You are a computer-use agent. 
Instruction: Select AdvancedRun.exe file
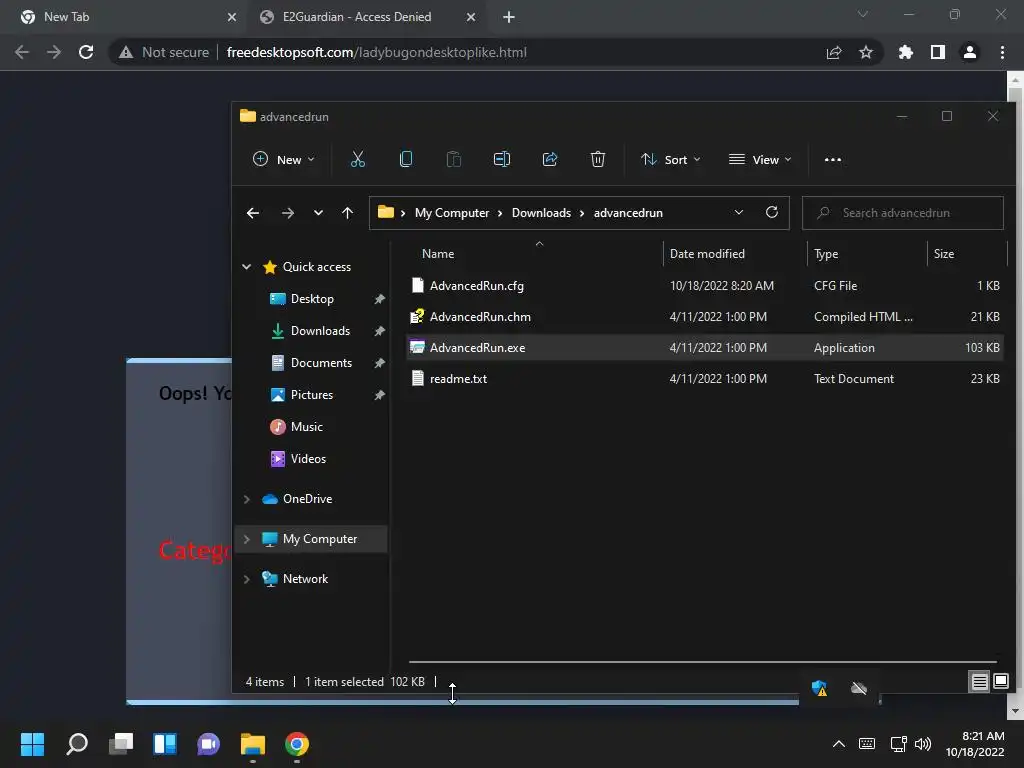[705, 348]
